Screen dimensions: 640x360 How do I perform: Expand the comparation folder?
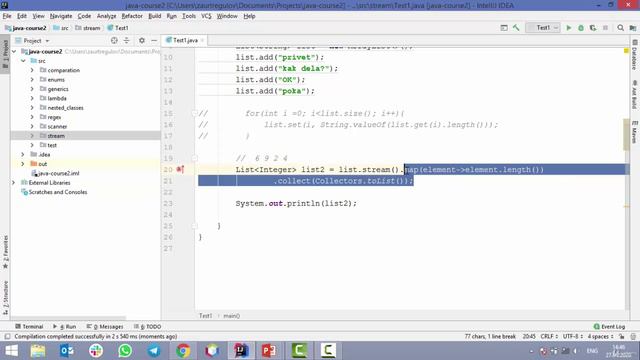point(32,70)
